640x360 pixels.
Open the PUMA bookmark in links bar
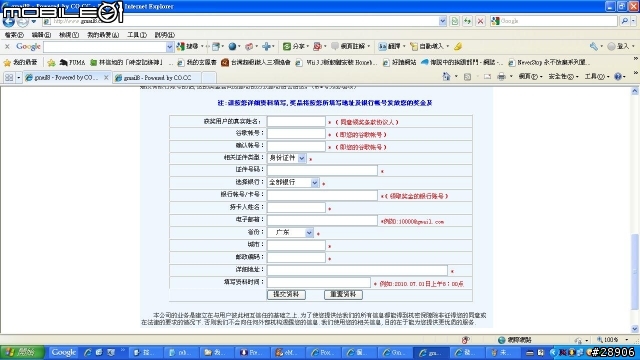coord(72,62)
